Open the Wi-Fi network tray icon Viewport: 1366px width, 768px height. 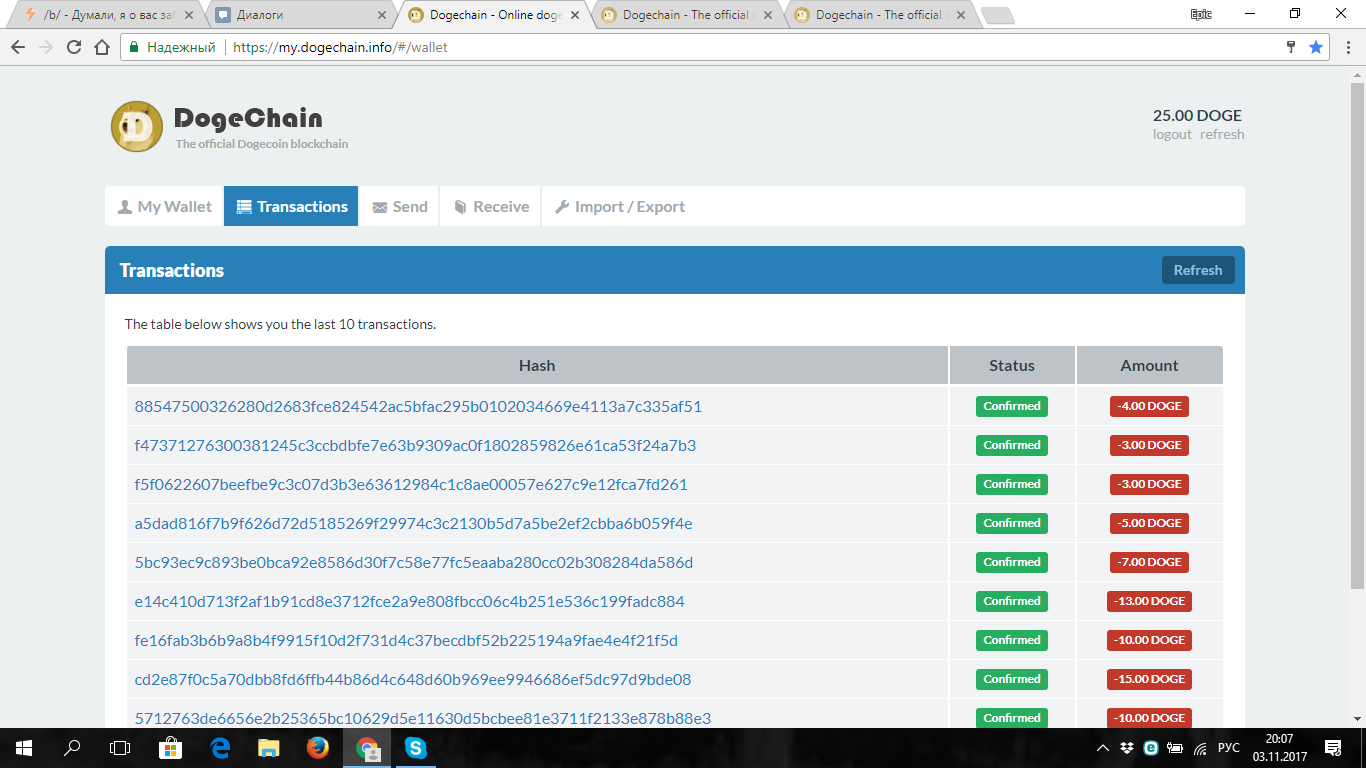click(x=1200, y=748)
